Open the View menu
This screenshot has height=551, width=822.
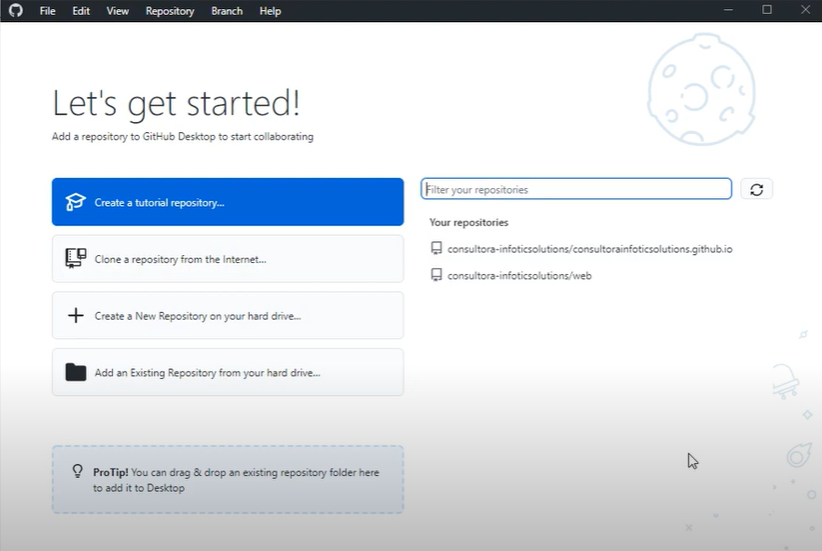[118, 11]
